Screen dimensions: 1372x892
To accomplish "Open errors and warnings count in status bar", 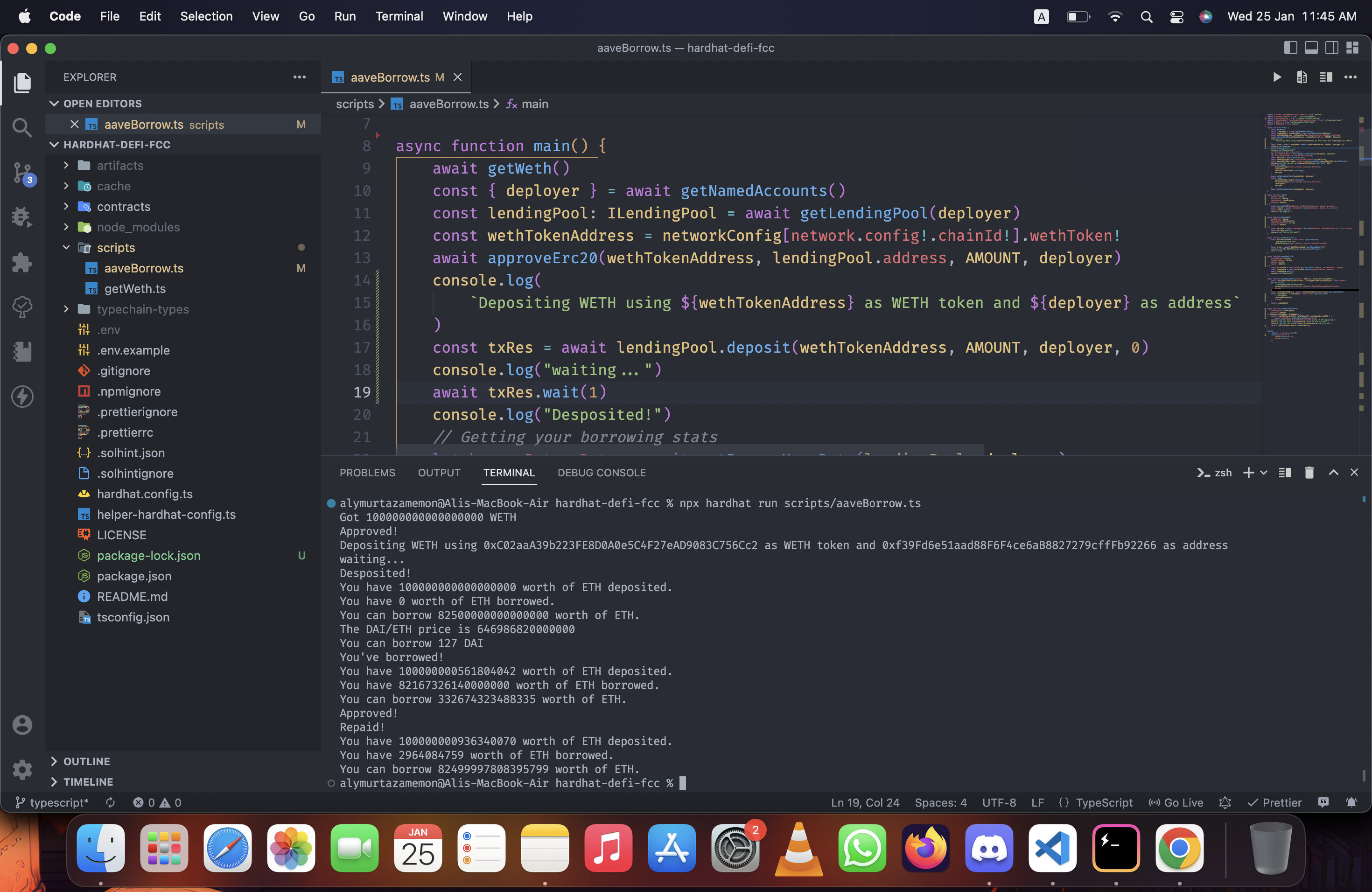I will (157, 802).
